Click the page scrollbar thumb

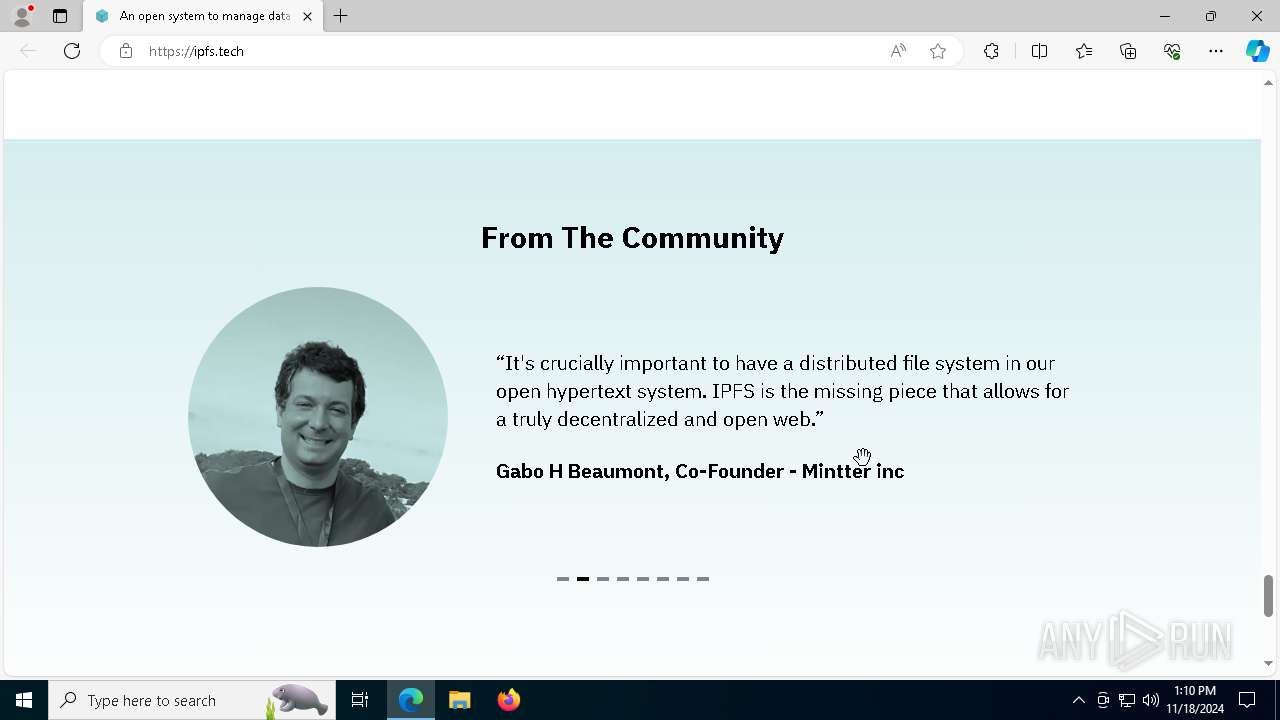pos(1268,596)
